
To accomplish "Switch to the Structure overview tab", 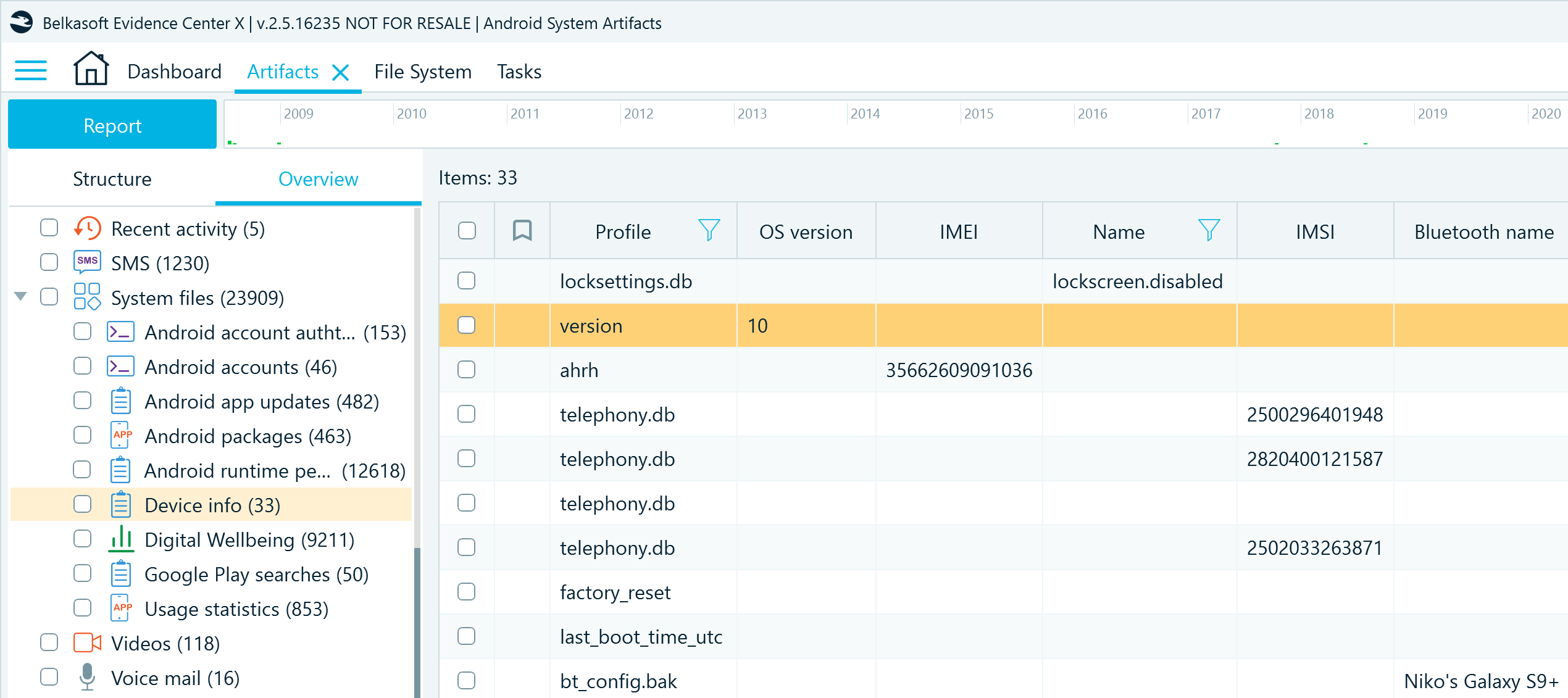I will [x=112, y=179].
